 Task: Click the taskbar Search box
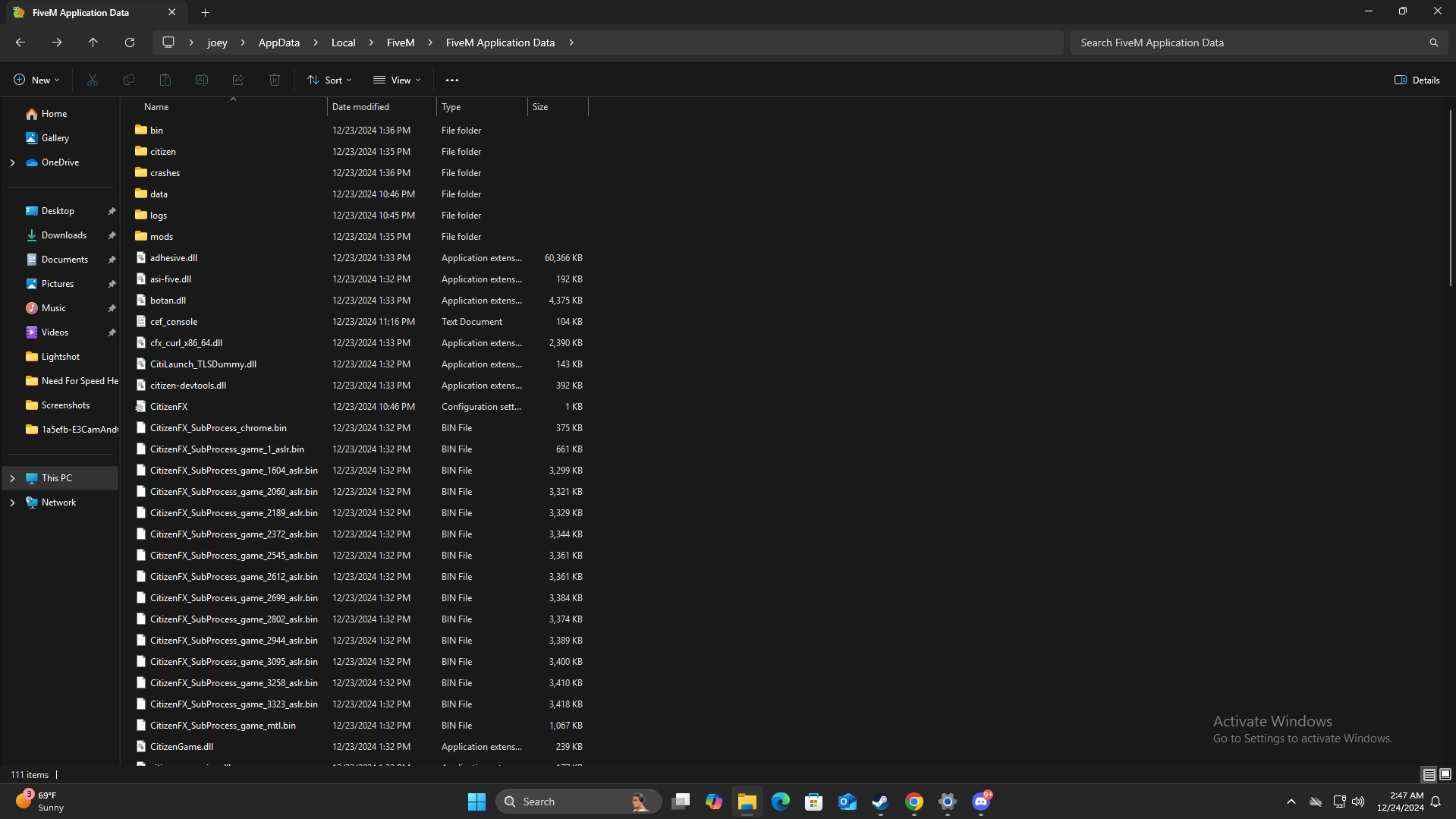pyautogui.click(x=578, y=802)
